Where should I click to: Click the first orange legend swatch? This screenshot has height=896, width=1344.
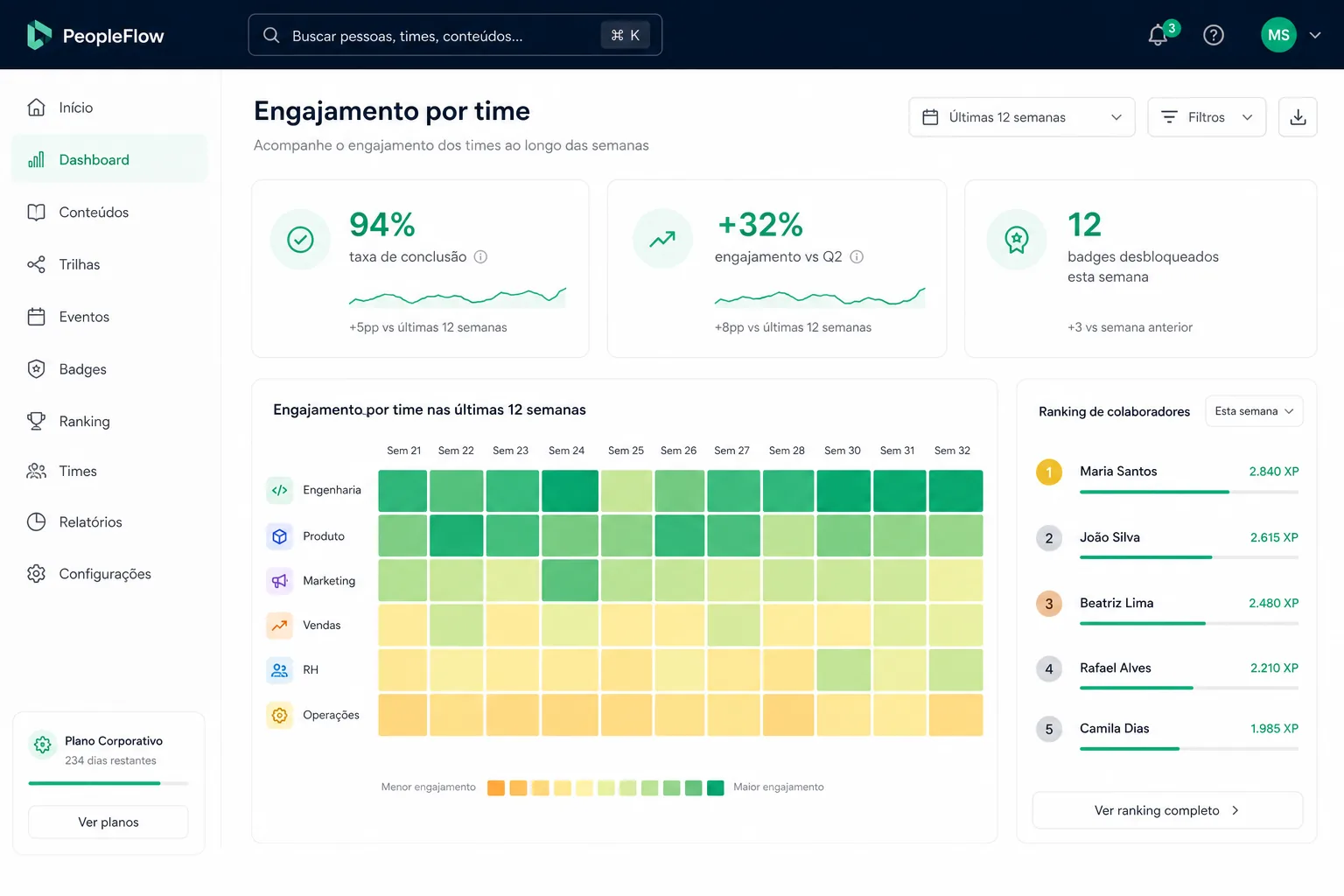(x=496, y=787)
